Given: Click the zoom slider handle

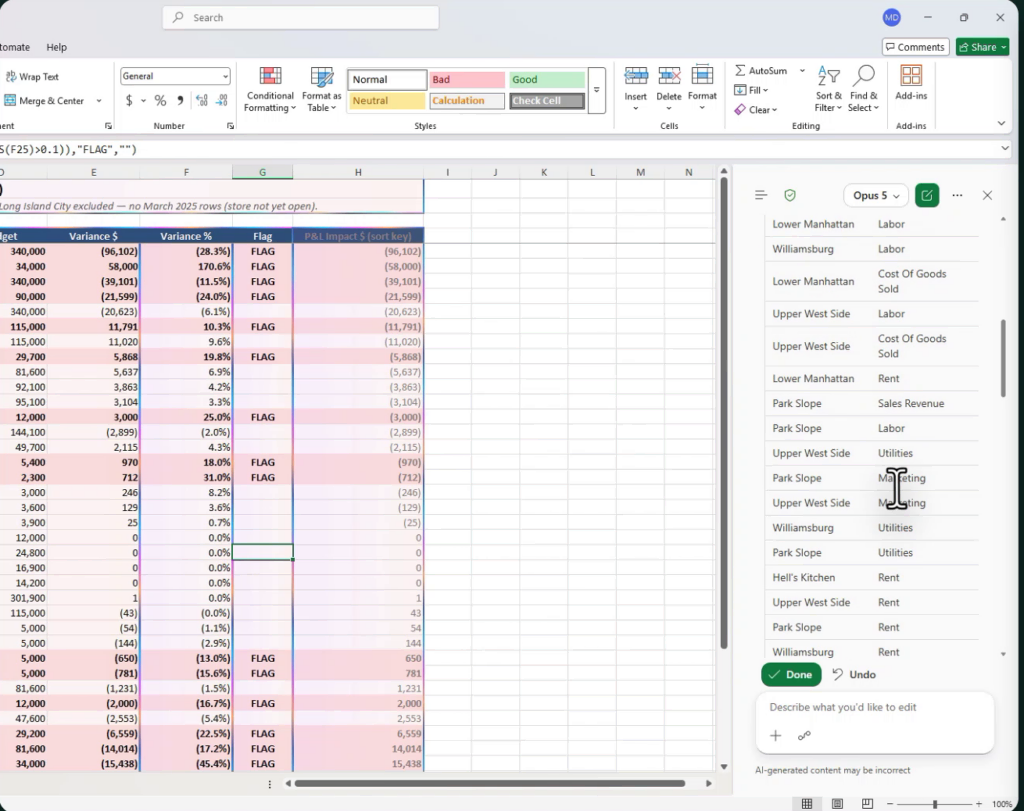Looking at the screenshot, I should click(935, 804).
